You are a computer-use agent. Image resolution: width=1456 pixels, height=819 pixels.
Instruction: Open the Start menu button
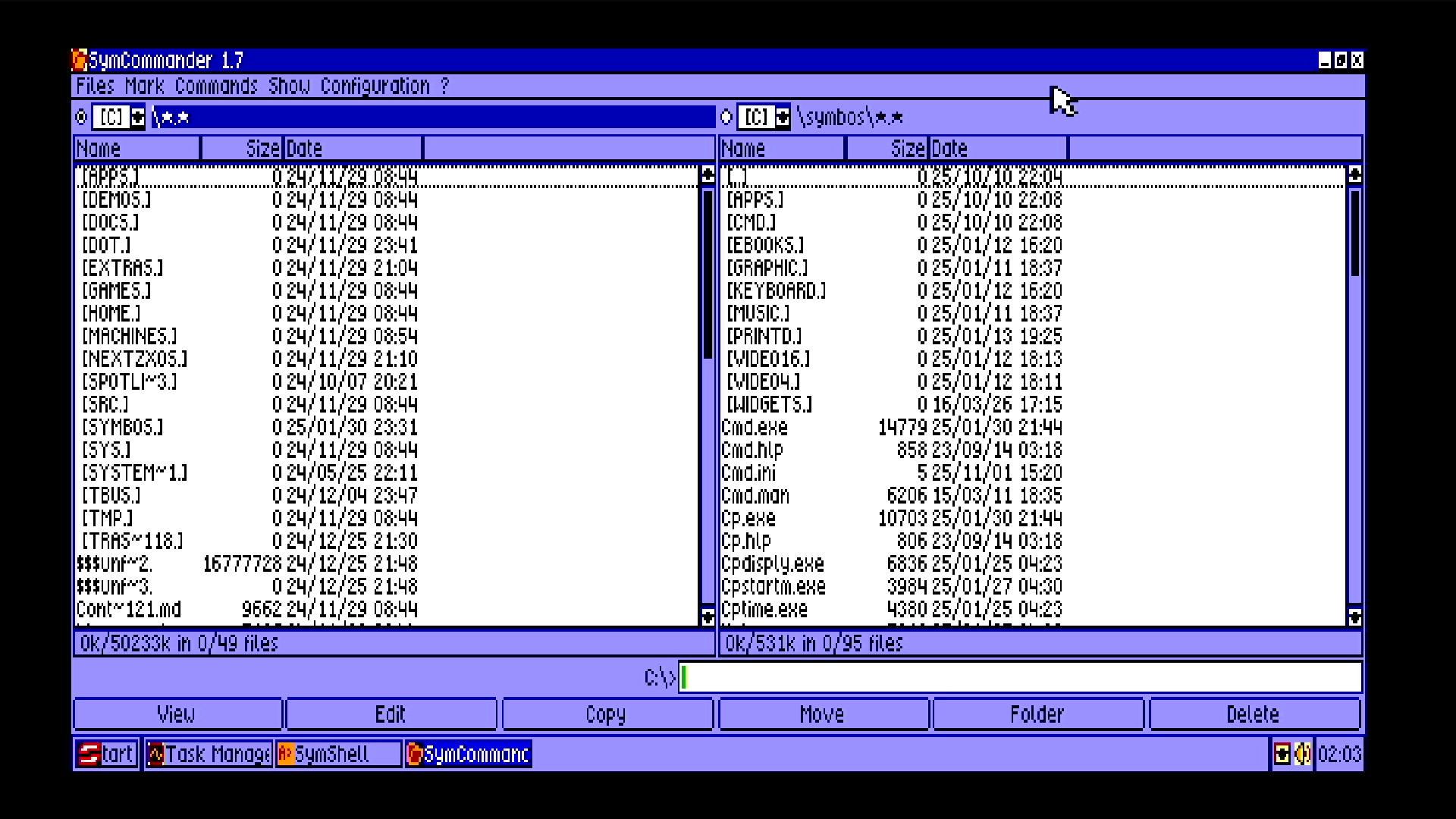point(106,754)
